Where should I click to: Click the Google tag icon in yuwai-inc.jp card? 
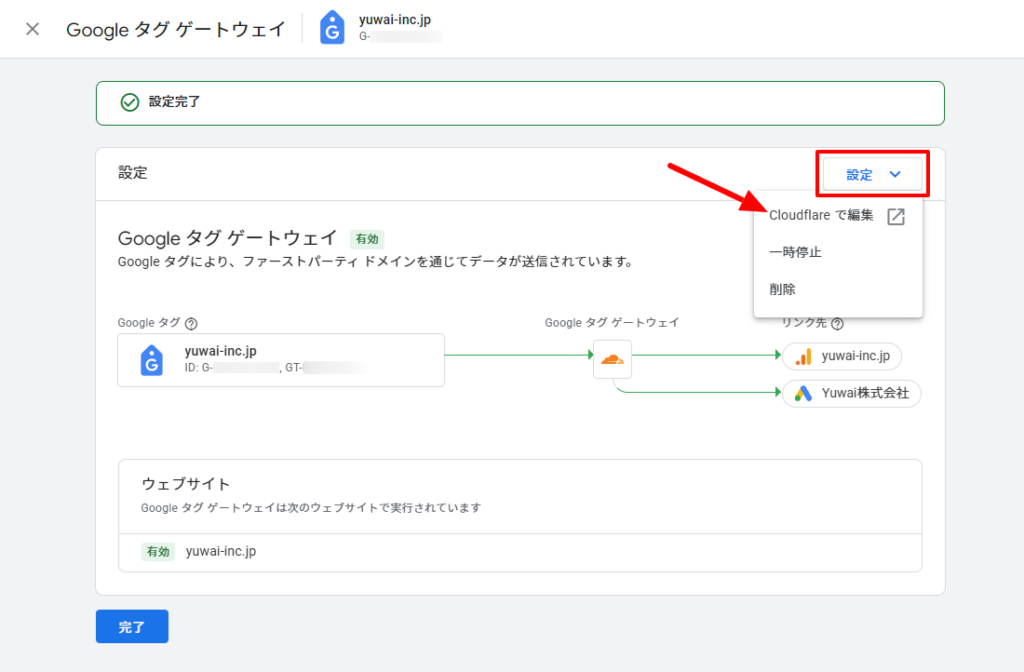[152, 360]
